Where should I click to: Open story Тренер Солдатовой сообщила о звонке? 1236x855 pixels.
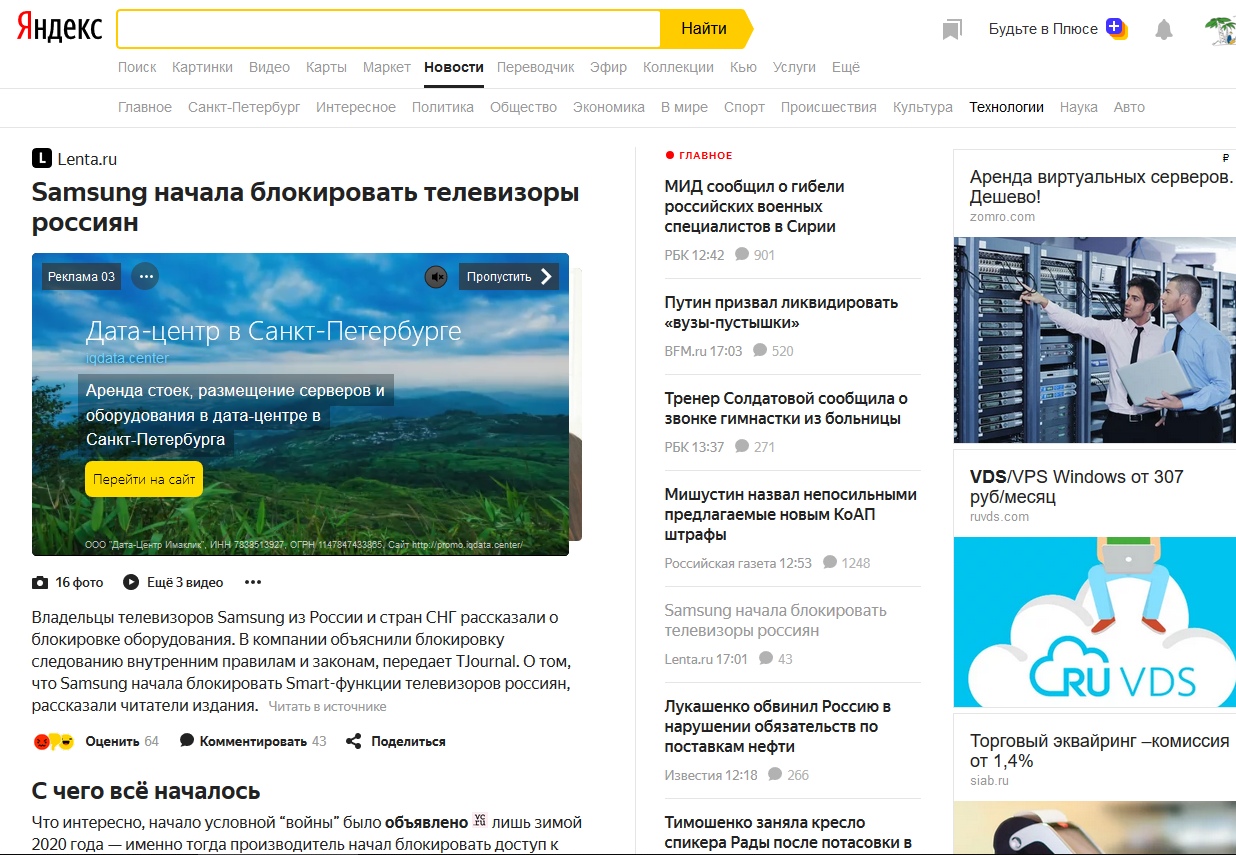[786, 408]
